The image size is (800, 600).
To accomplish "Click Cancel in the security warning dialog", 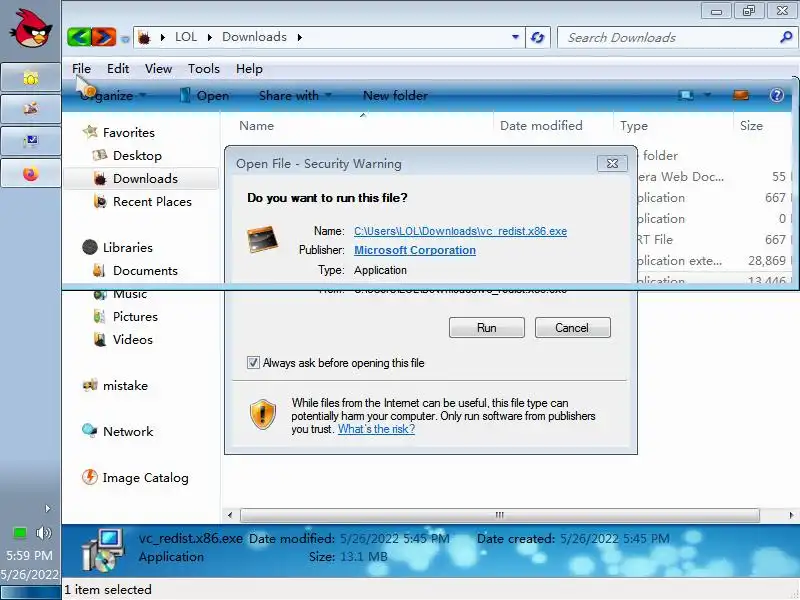I will click(572, 328).
